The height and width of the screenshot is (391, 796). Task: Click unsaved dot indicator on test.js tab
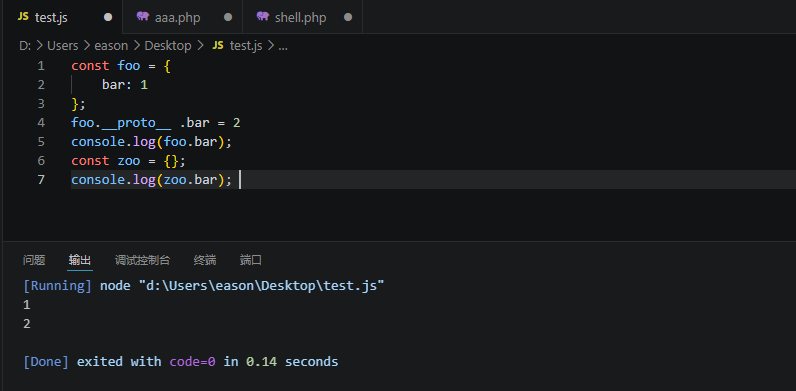(108, 17)
